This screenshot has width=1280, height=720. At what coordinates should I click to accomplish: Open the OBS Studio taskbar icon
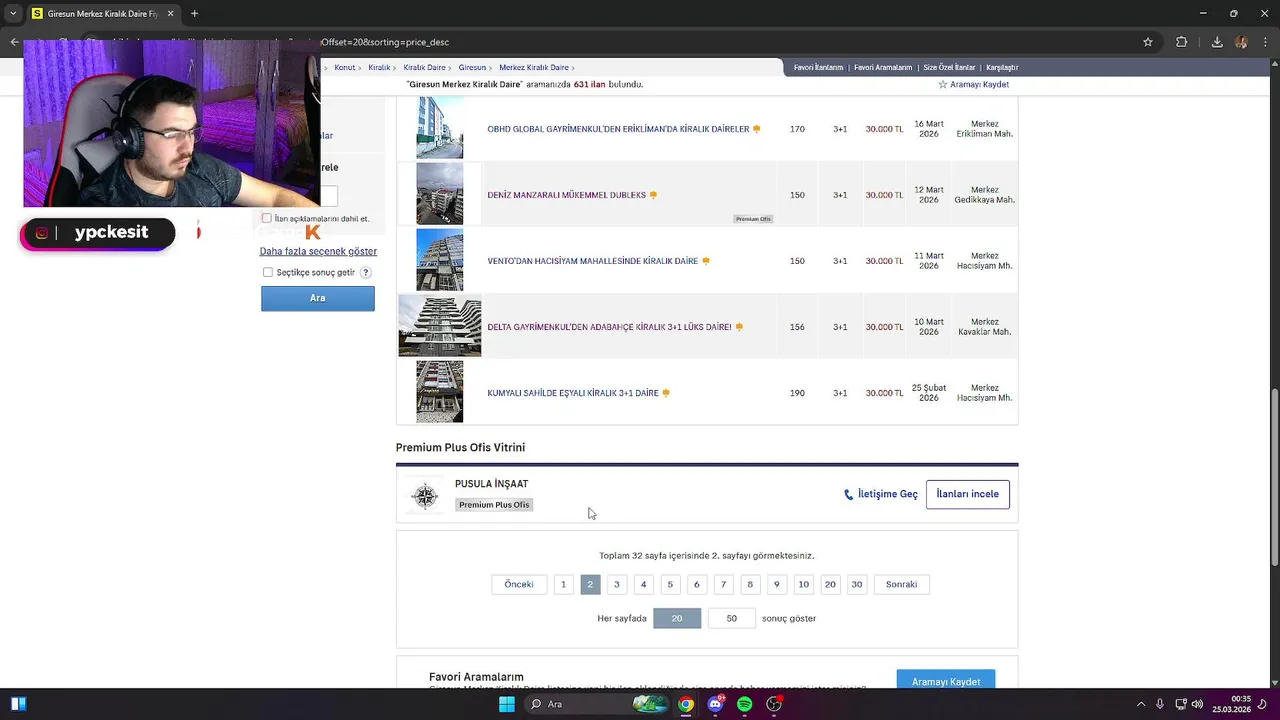click(774, 704)
